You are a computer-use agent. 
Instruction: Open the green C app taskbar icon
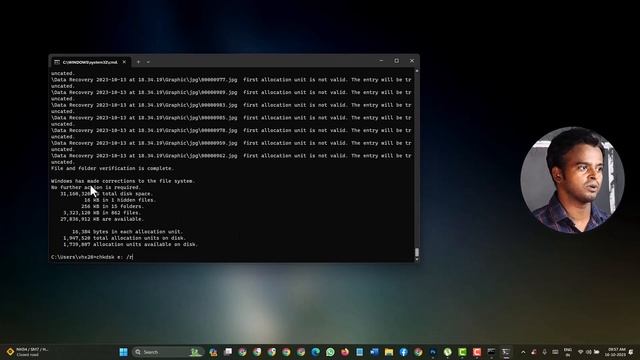(462, 352)
